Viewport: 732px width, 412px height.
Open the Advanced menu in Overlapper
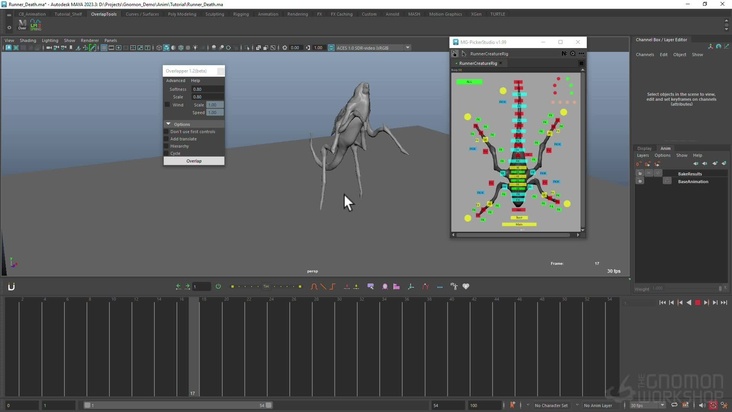175,81
